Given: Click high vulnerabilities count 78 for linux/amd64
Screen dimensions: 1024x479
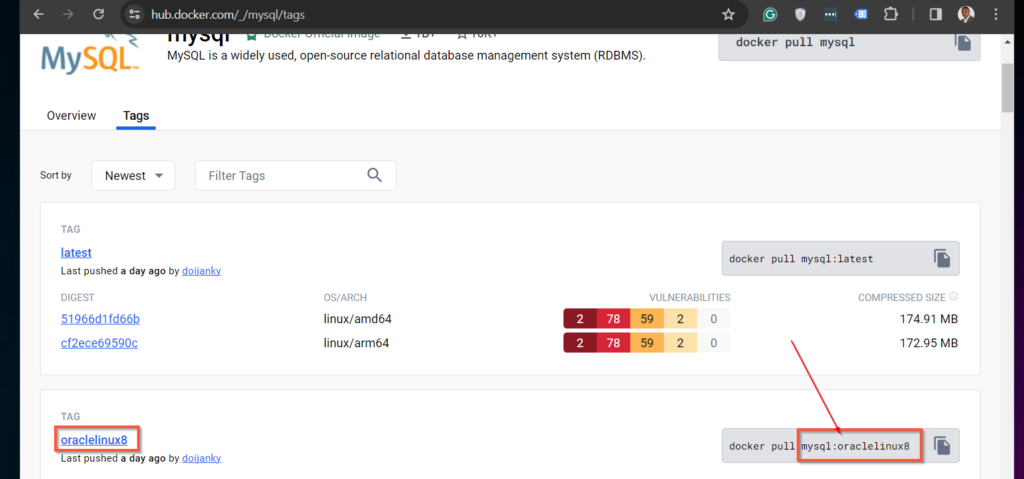Looking at the screenshot, I should pyautogui.click(x=613, y=320).
